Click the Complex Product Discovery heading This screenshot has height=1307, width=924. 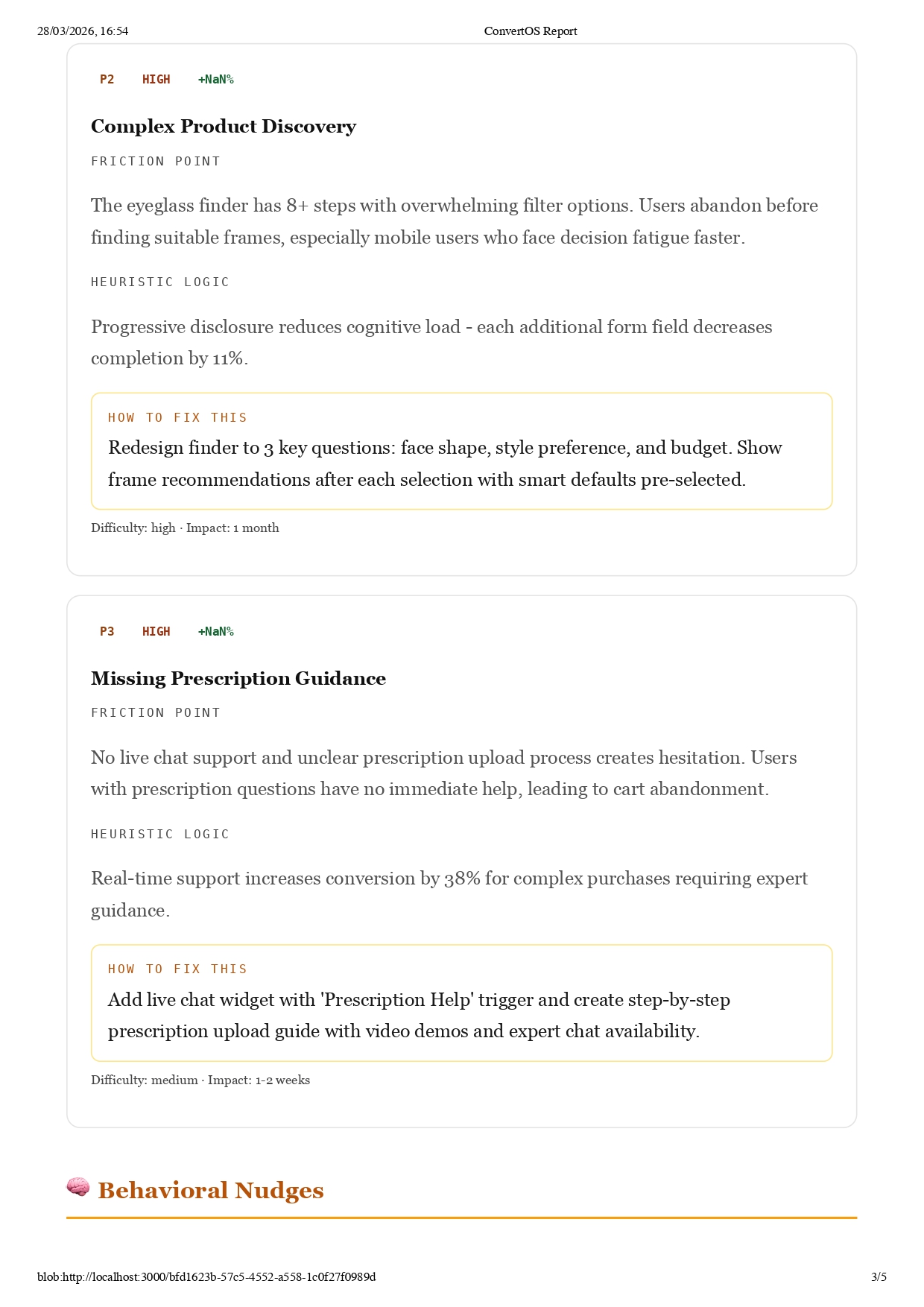click(224, 127)
